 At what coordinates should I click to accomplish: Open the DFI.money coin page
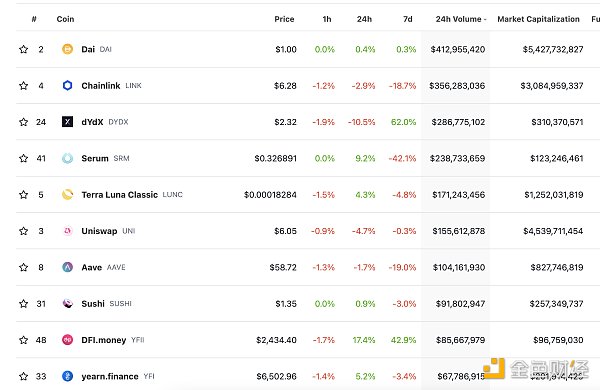[104, 340]
